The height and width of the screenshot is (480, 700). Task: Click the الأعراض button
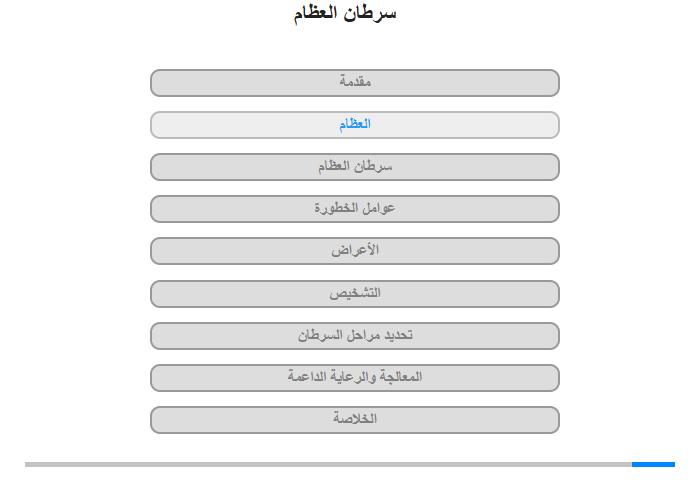click(x=355, y=251)
